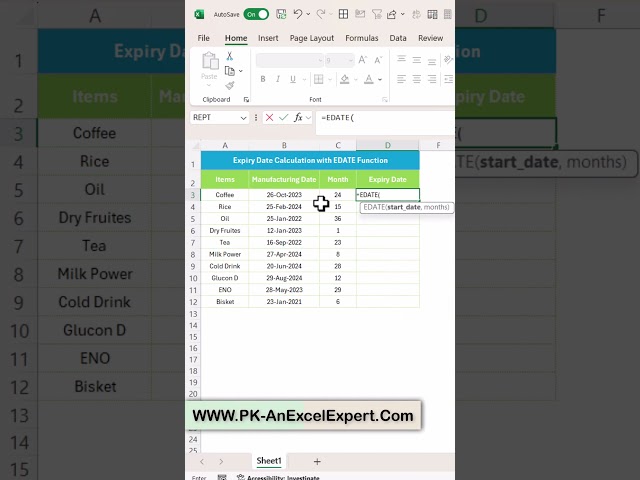Viewport: 640px width, 480px height.
Task: Click the Bottom Align icon
Action: point(432,60)
